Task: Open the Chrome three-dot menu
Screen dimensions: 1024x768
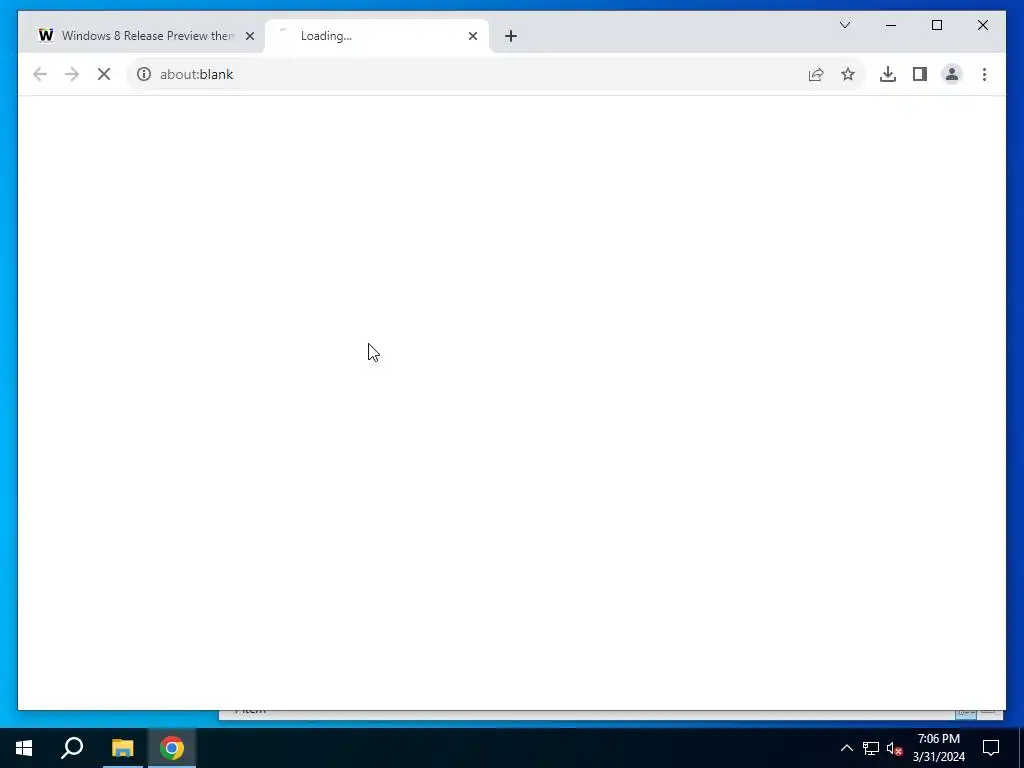Action: point(984,74)
